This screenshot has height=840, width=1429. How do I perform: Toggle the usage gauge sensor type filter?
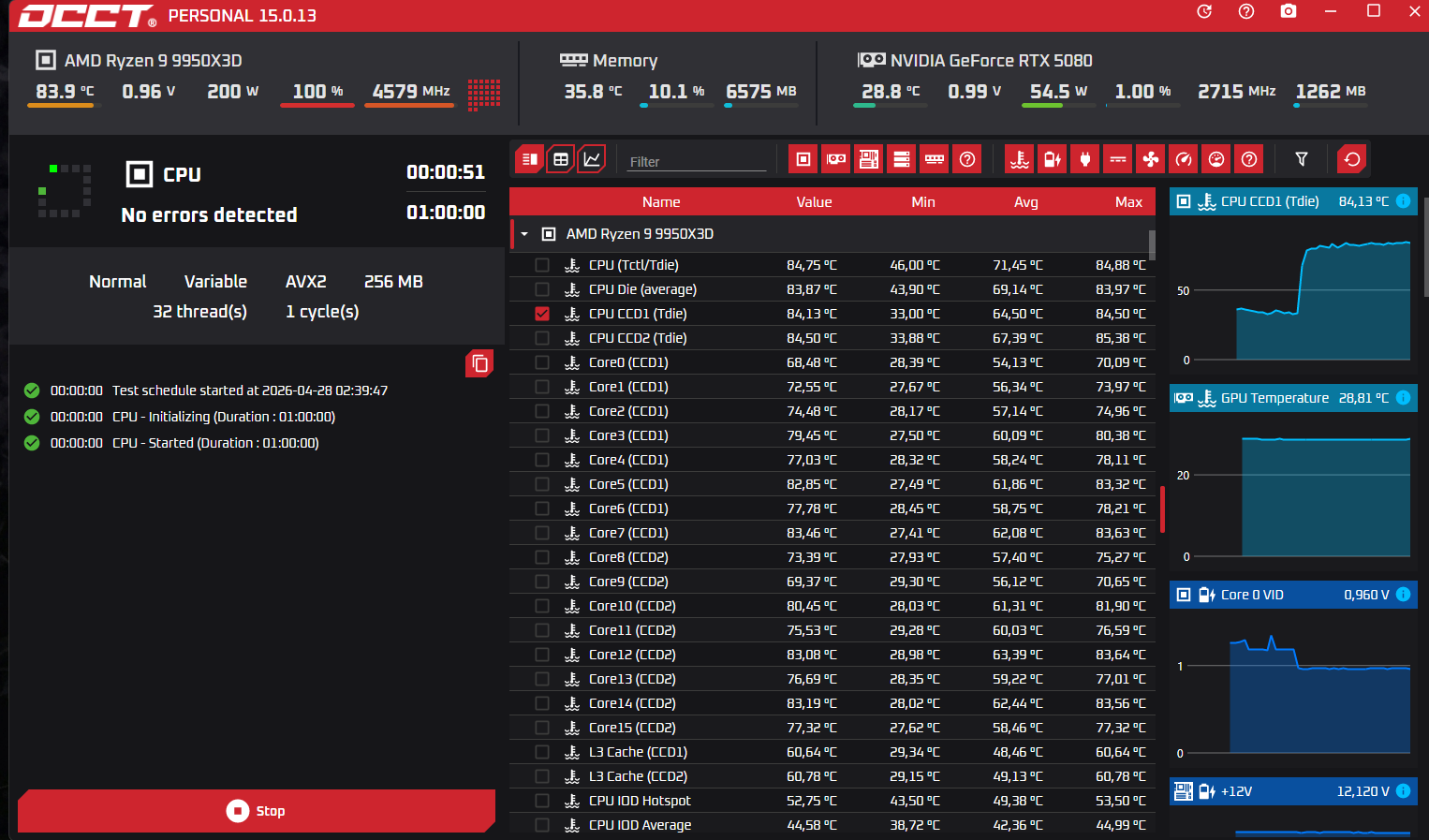point(1216,159)
